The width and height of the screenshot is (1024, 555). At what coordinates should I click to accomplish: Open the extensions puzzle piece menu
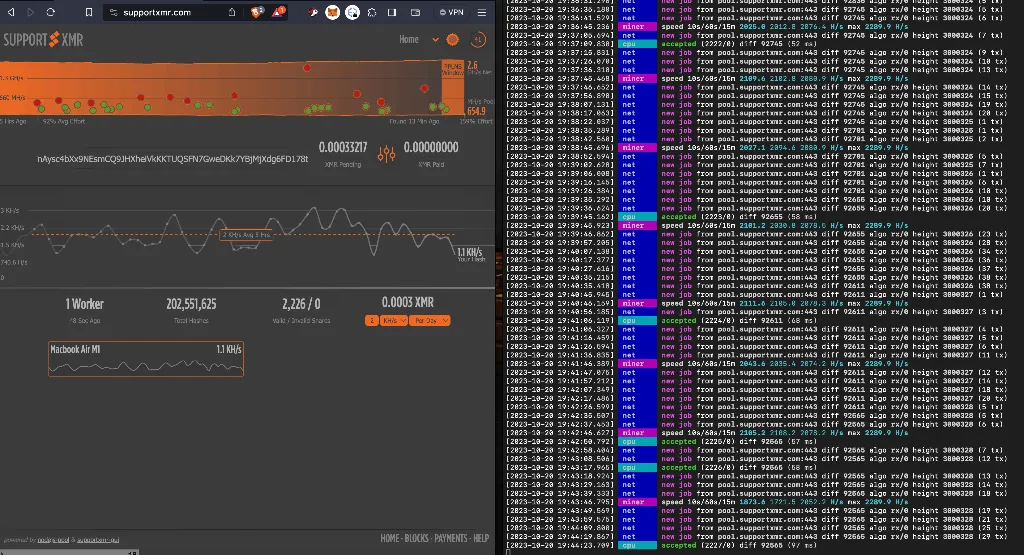372,12
